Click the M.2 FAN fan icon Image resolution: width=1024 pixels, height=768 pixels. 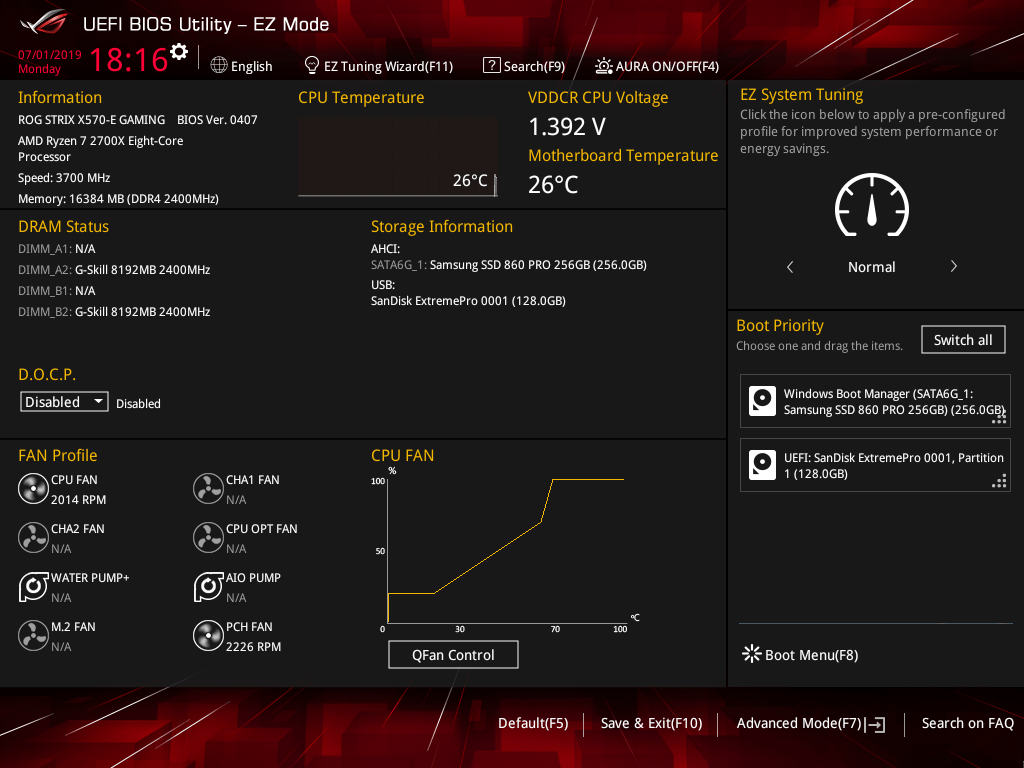pos(33,635)
